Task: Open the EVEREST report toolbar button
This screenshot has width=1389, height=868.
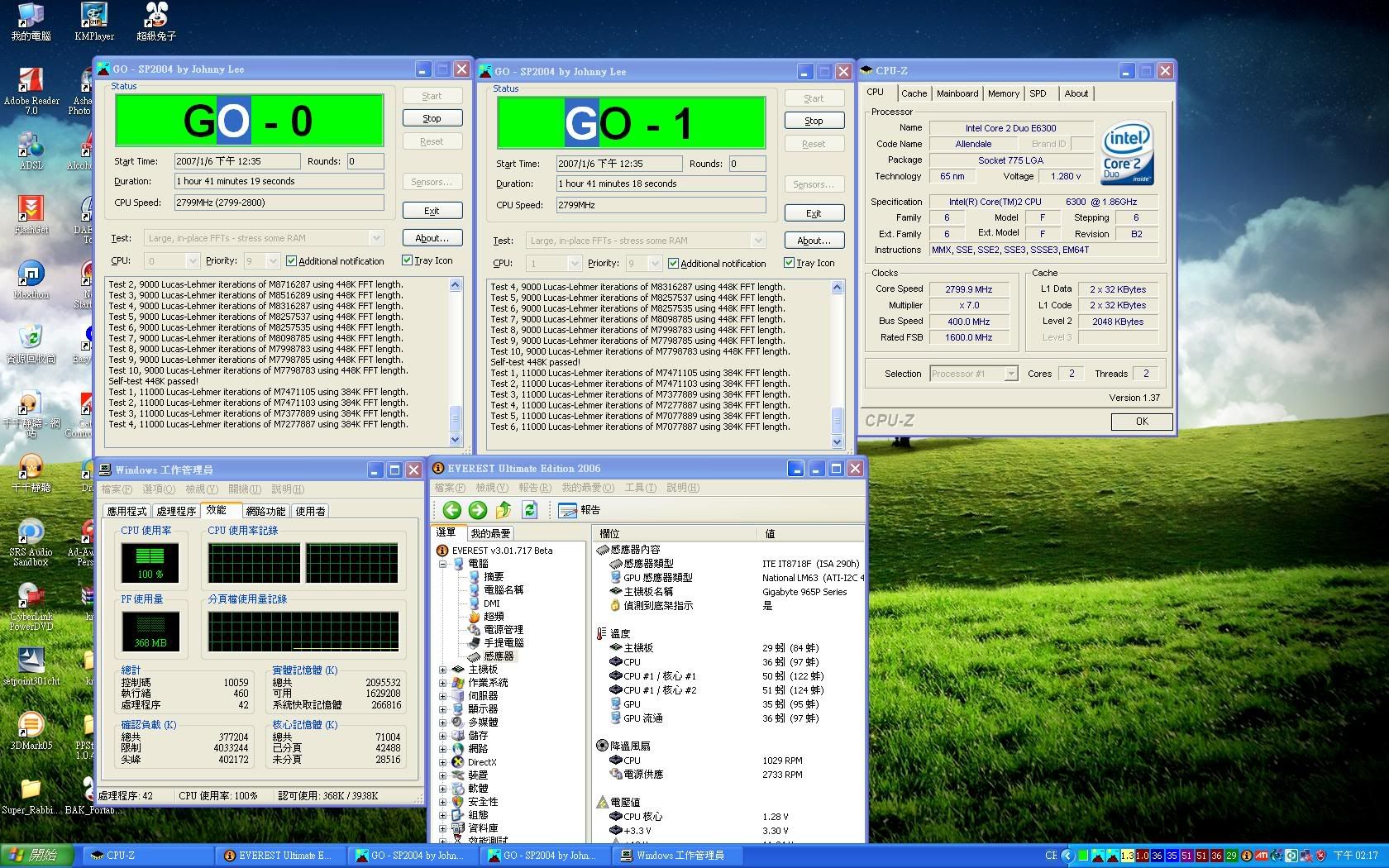Action: click(579, 510)
